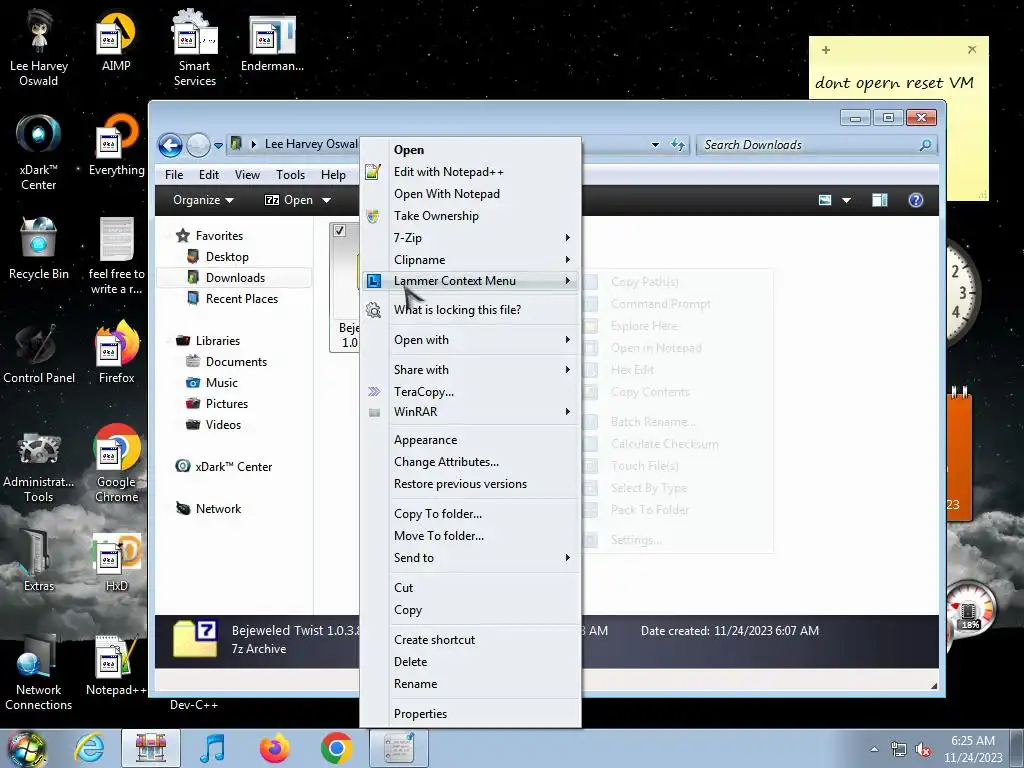1024x768 pixels.
Task: Expand the Send to submenu
Action: [470, 558]
